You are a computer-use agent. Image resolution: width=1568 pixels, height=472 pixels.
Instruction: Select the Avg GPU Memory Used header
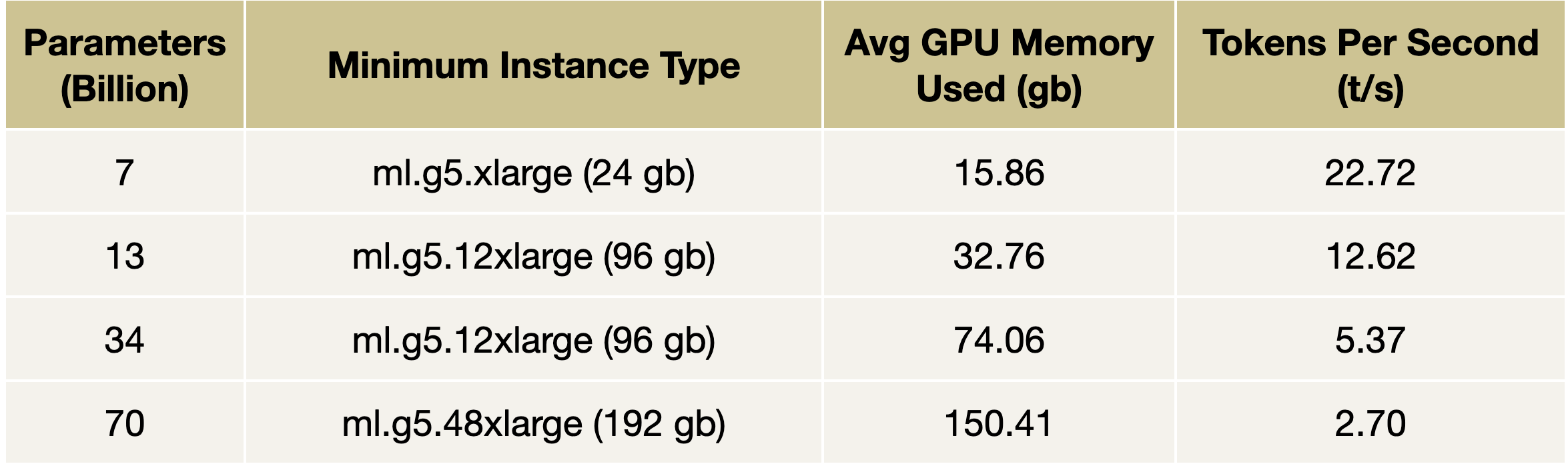999,65
